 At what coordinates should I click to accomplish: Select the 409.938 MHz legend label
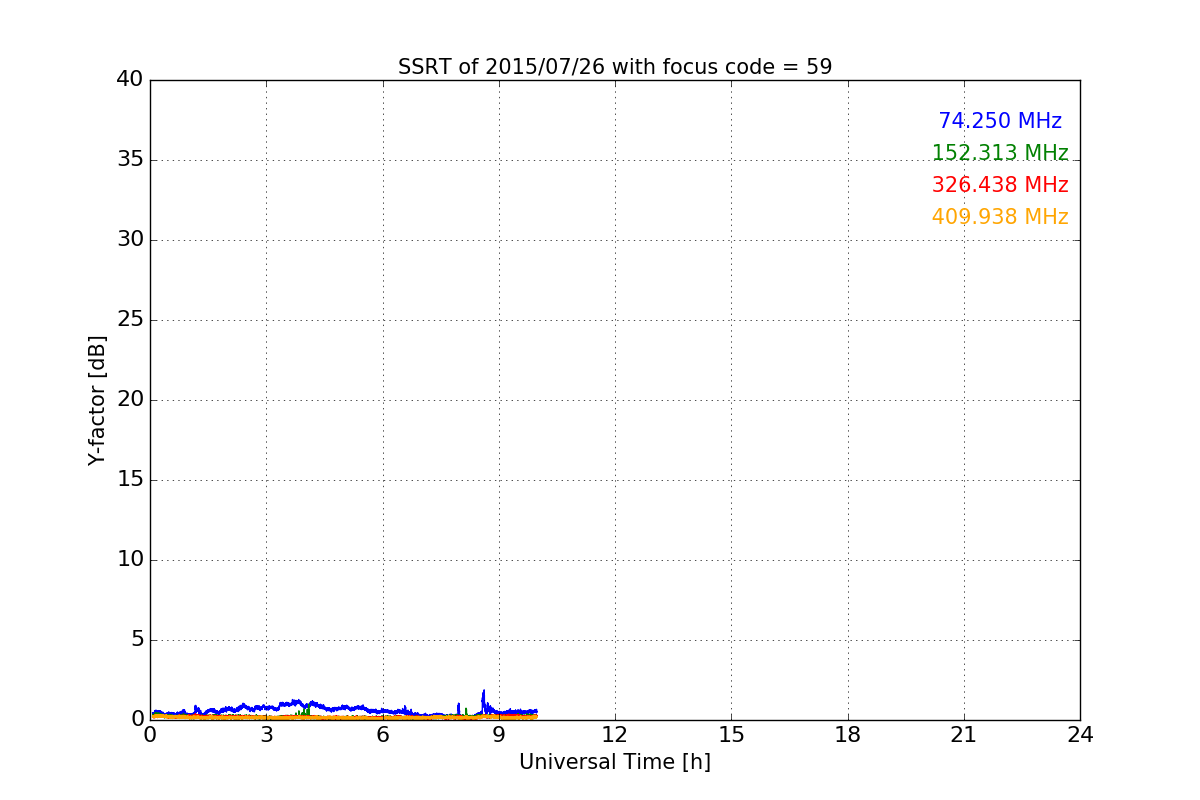tap(1000, 217)
